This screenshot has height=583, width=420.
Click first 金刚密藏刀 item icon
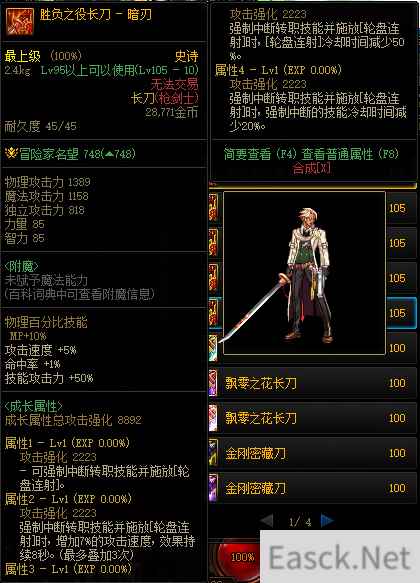(x=213, y=452)
